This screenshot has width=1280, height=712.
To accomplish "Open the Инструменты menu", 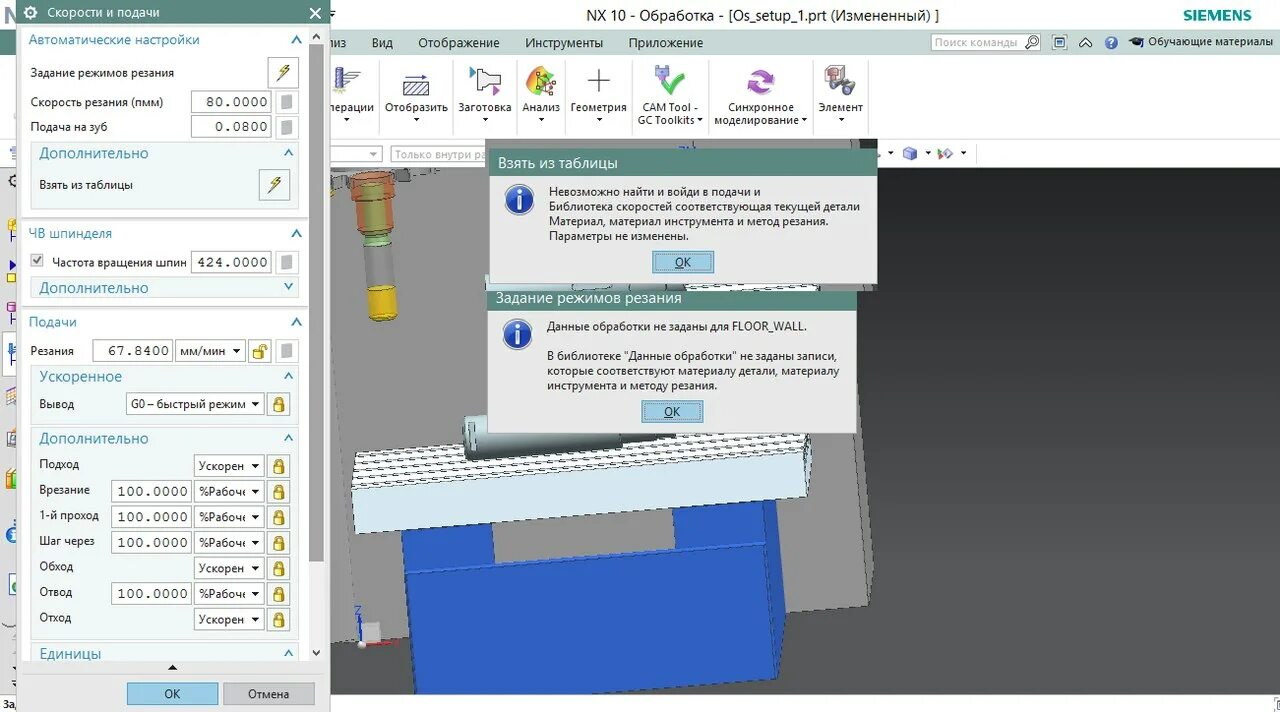I will [564, 43].
